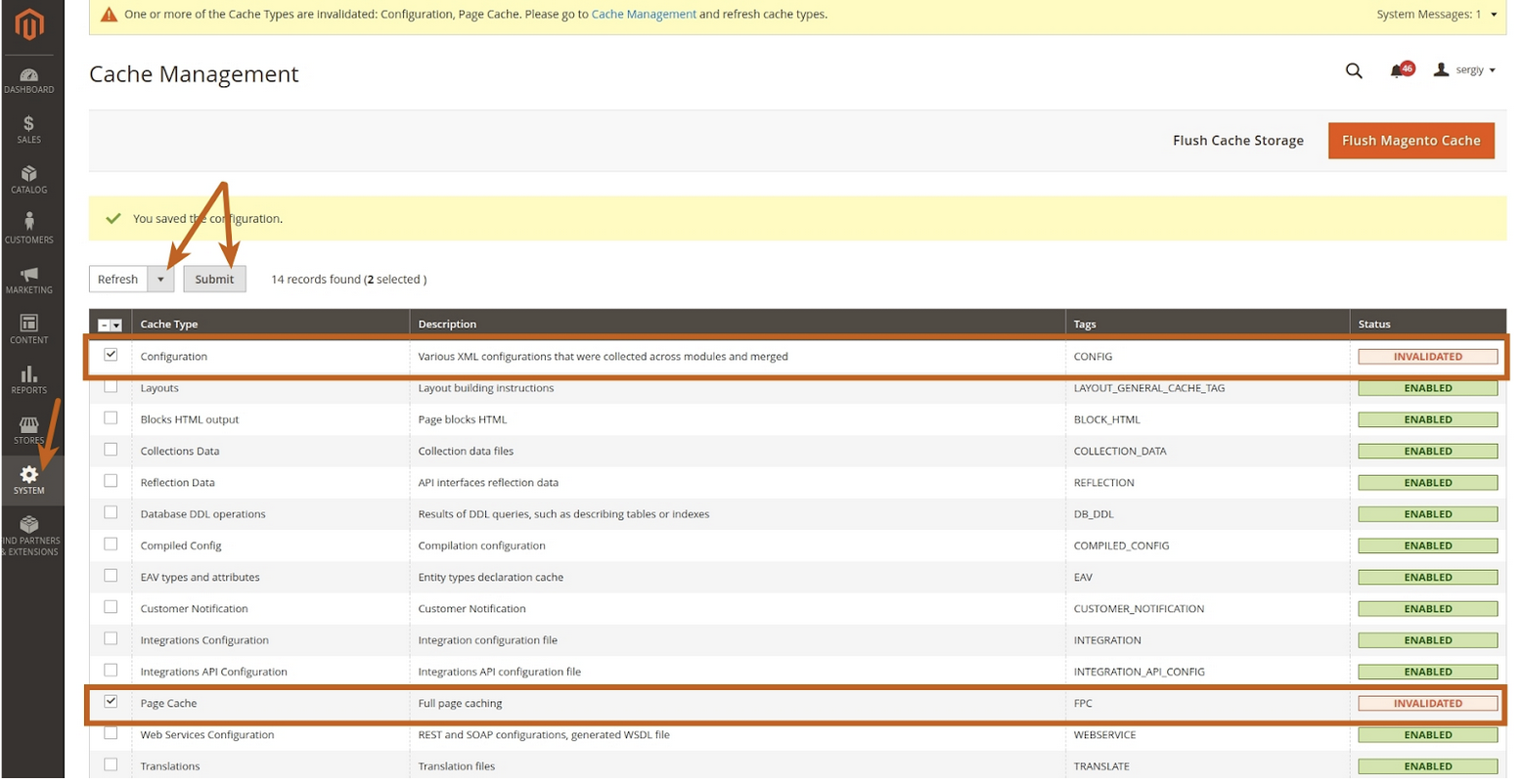The width and height of the screenshot is (1522, 784).
Task: Check the Collections Data checkbox
Action: (111, 450)
